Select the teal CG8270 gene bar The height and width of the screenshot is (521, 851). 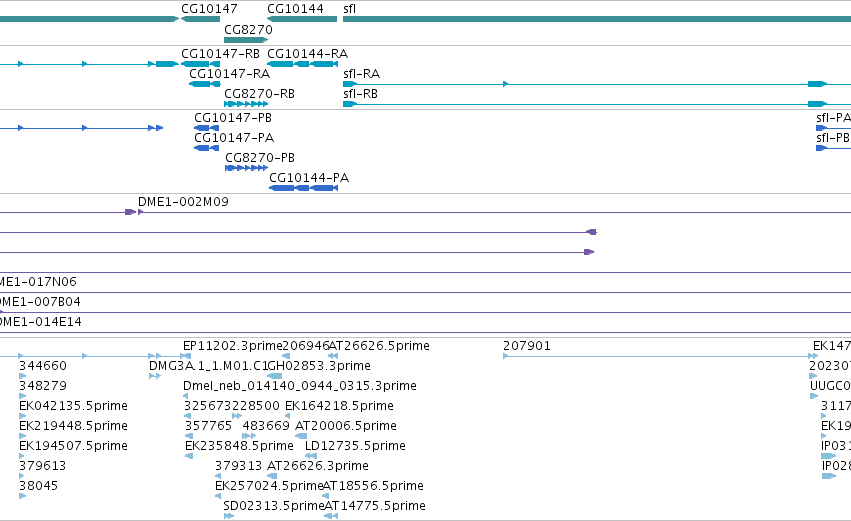click(246, 40)
